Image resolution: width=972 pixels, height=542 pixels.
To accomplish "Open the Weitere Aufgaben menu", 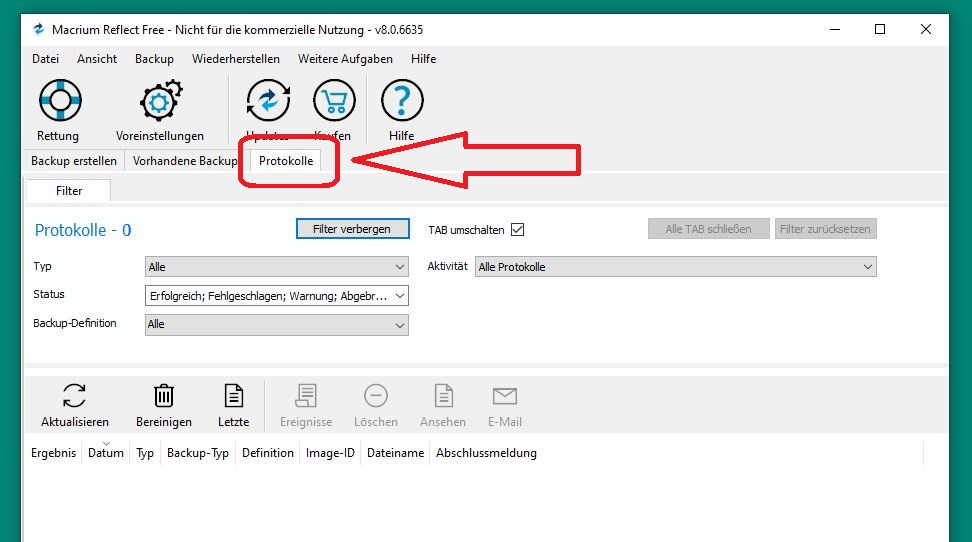I will point(345,59).
